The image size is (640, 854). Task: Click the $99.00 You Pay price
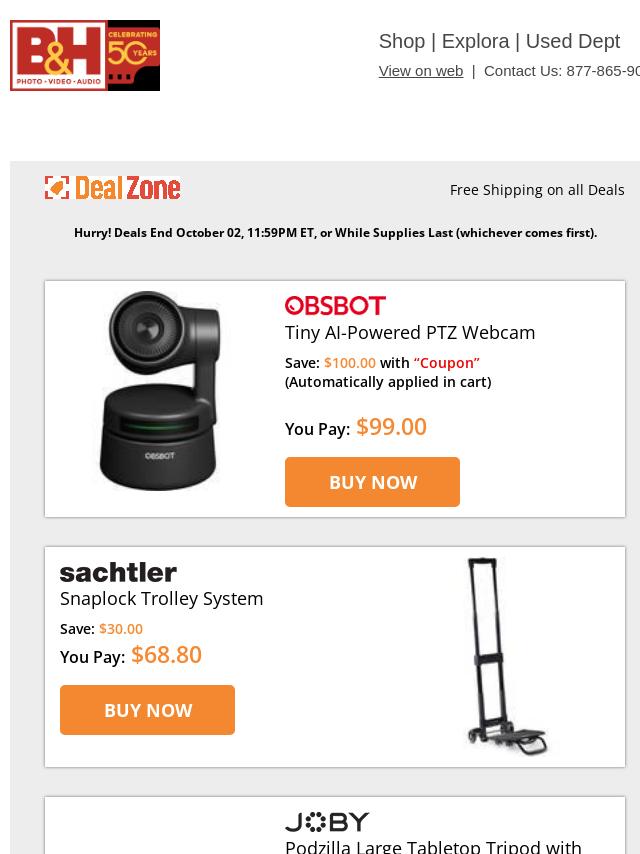click(391, 426)
